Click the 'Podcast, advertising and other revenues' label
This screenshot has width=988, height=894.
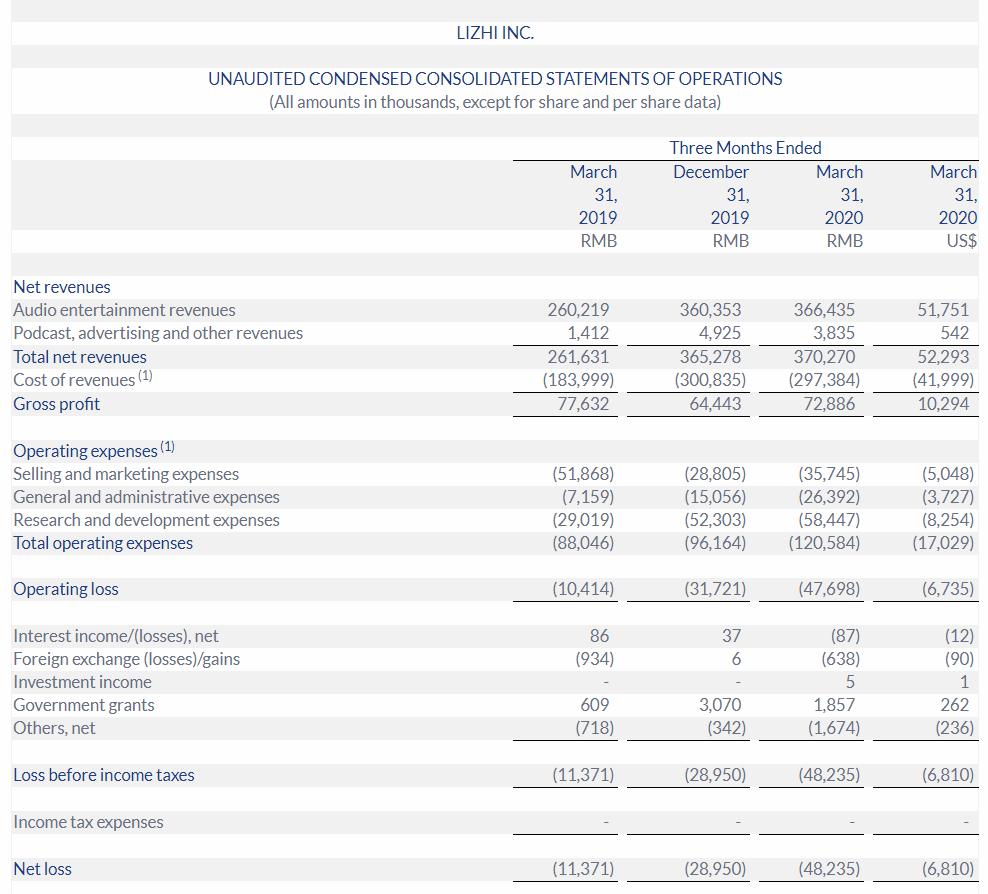click(x=158, y=333)
